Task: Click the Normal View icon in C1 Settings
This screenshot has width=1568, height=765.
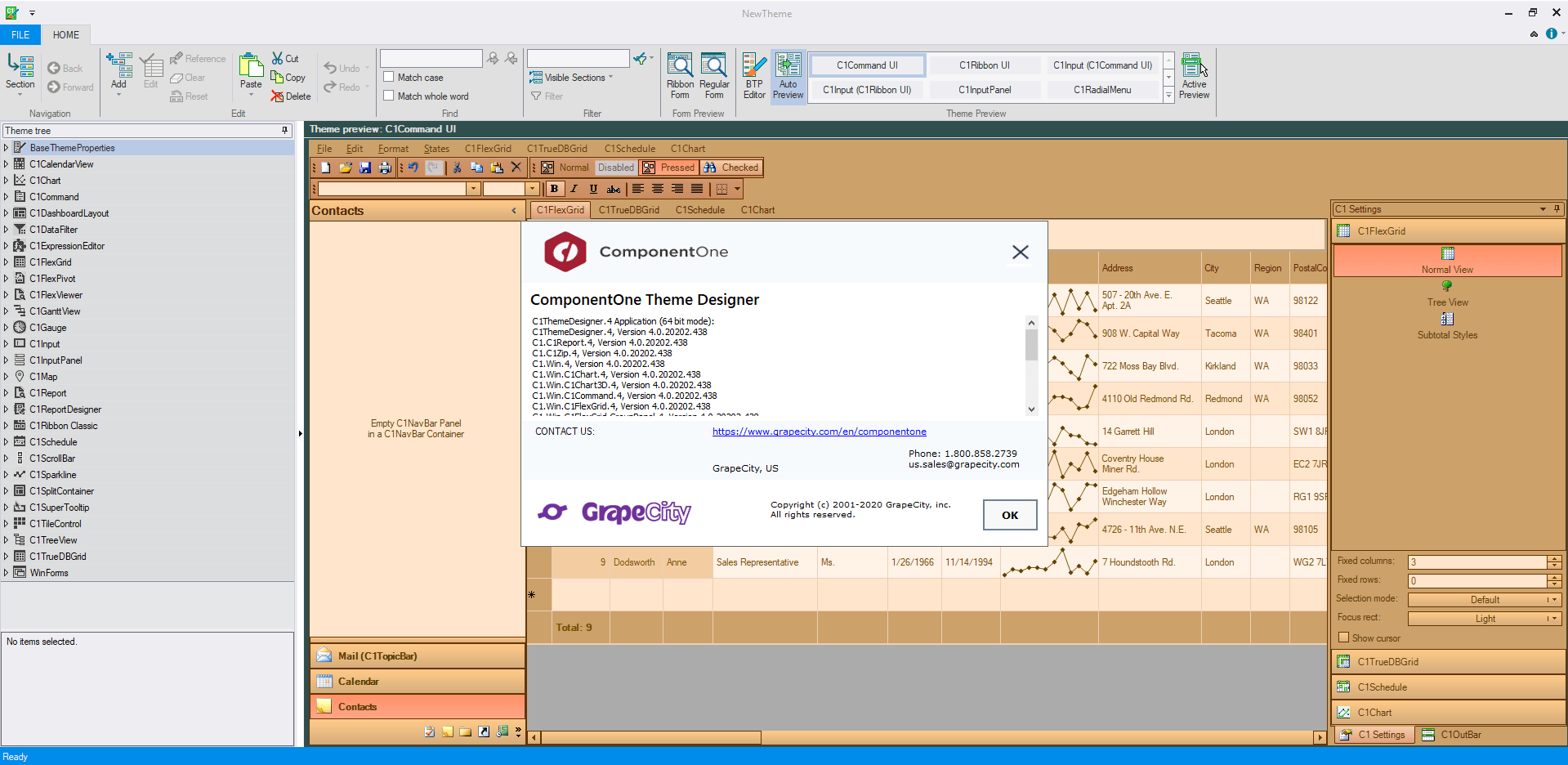Action: [x=1447, y=253]
